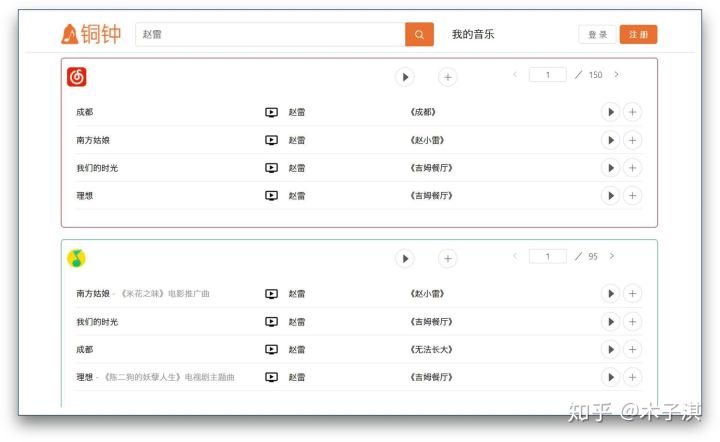This screenshot has width=720, height=442.
Task: Open MV for 理想 电视剧主题曲 version
Action: [271, 377]
